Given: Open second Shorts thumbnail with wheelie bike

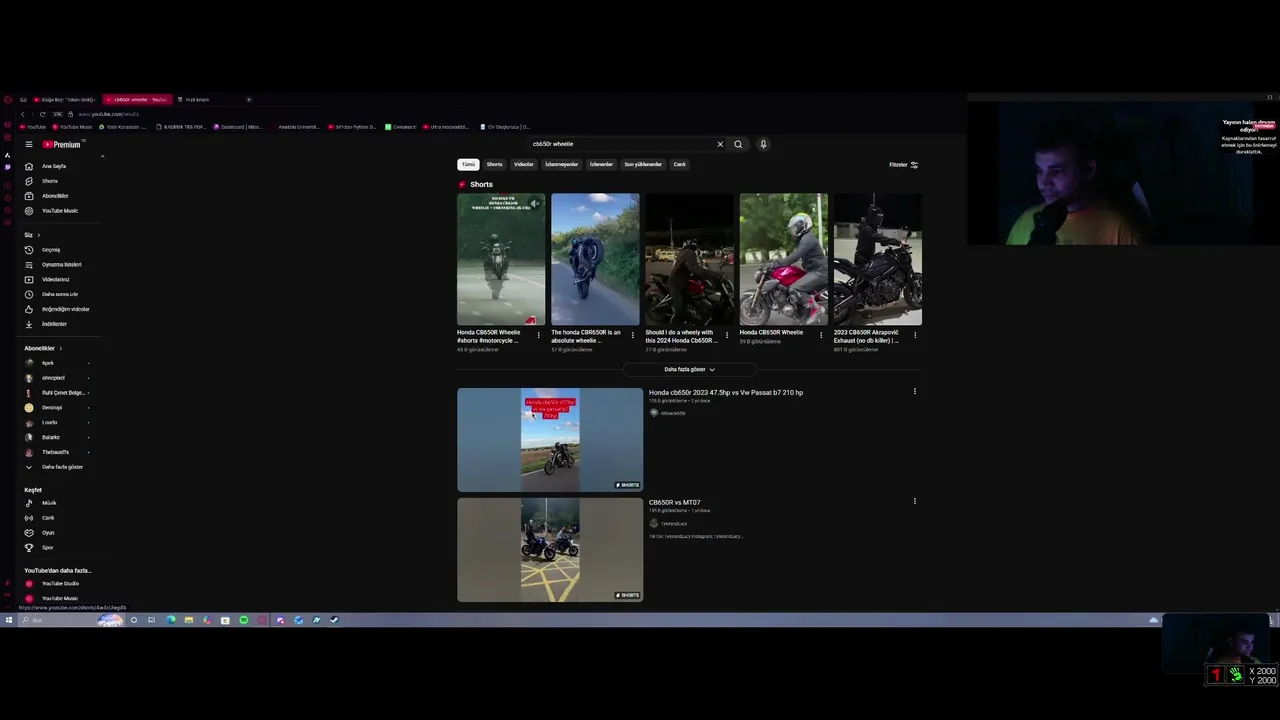Looking at the screenshot, I should point(595,259).
